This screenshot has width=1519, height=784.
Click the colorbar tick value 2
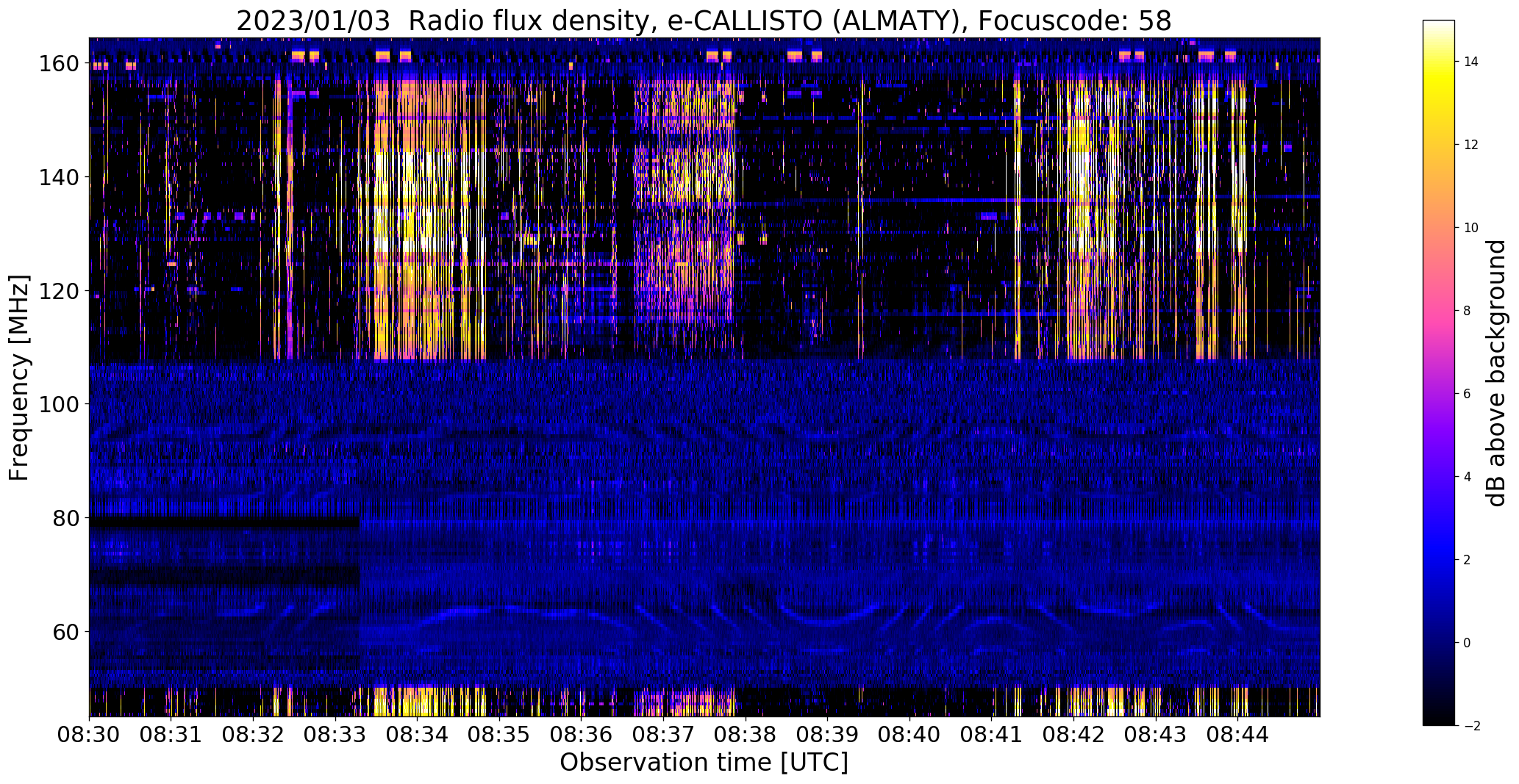(1468, 560)
